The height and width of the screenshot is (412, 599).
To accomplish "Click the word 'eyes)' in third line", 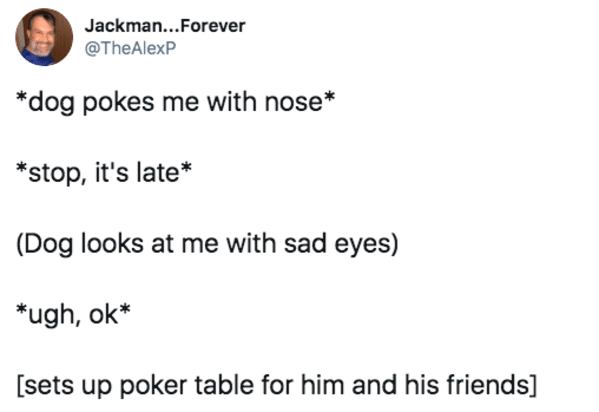I will [367, 244].
